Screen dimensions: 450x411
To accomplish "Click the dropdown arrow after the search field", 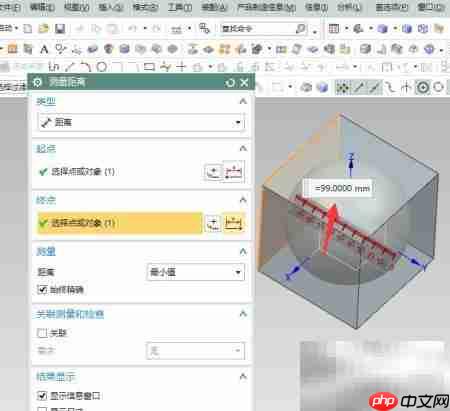I will [315, 31].
